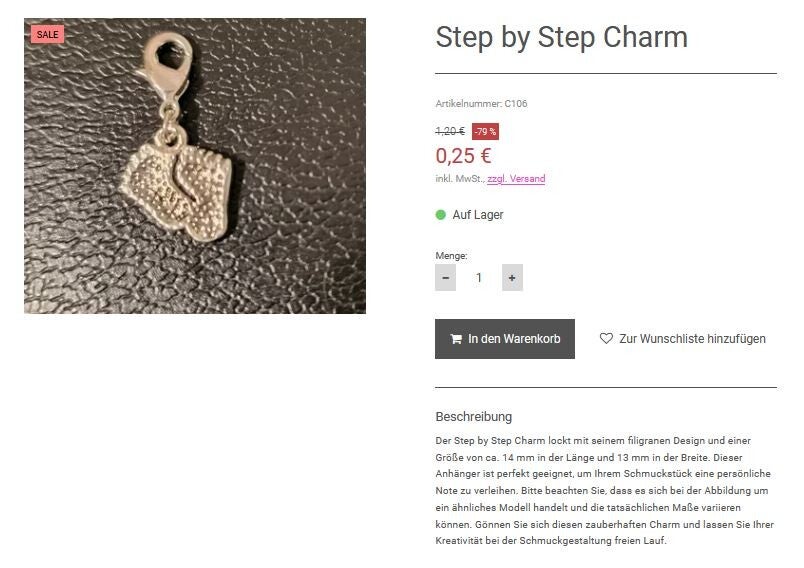The height and width of the screenshot is (568, 804).
Task: Open the zzgl. Versand shipping link
Action: (516, 179)
